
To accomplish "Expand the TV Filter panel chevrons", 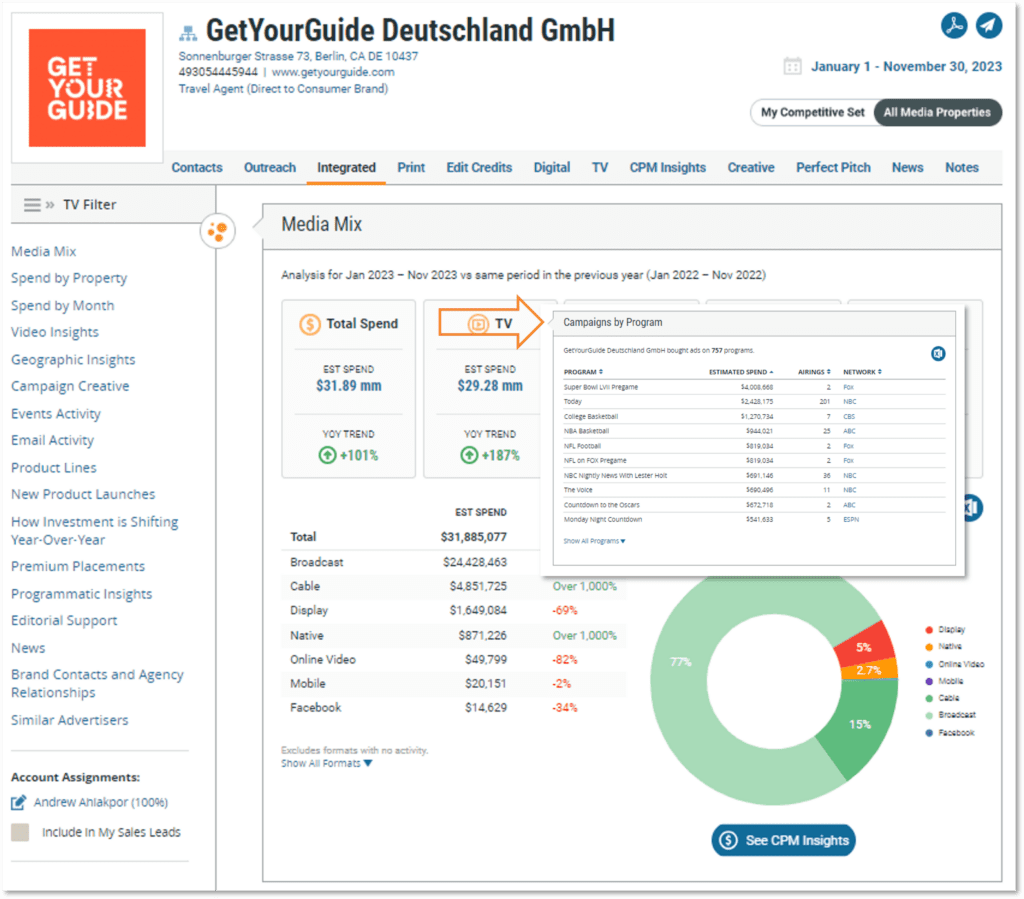I will [x=50, y=205].
